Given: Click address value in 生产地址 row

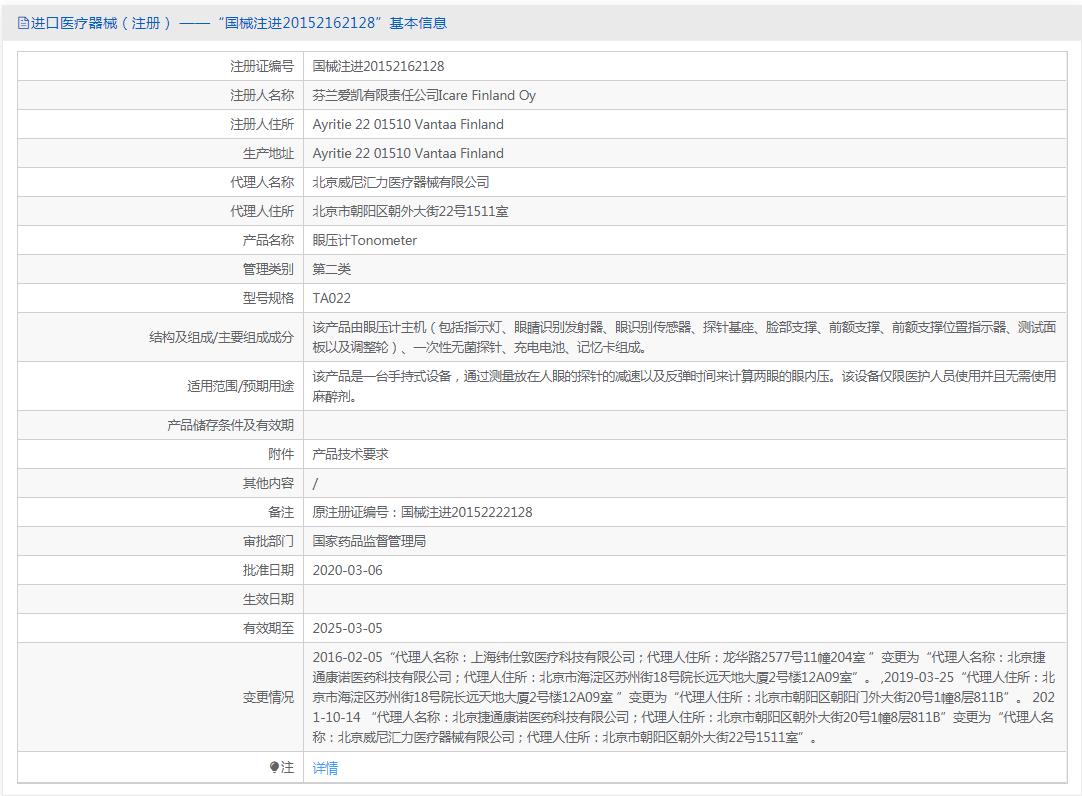Looking at the screenshot, I should [408, 153].
